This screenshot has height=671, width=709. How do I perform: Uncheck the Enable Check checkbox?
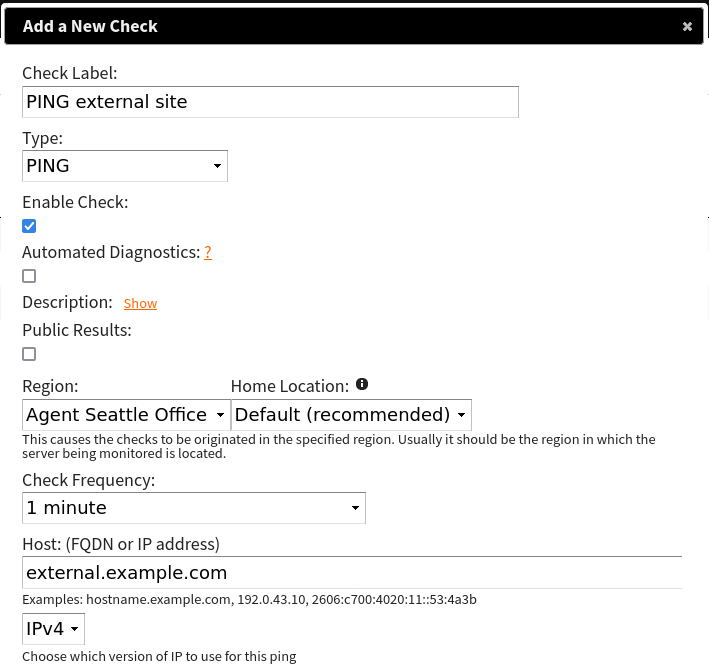tap(29, 226)
